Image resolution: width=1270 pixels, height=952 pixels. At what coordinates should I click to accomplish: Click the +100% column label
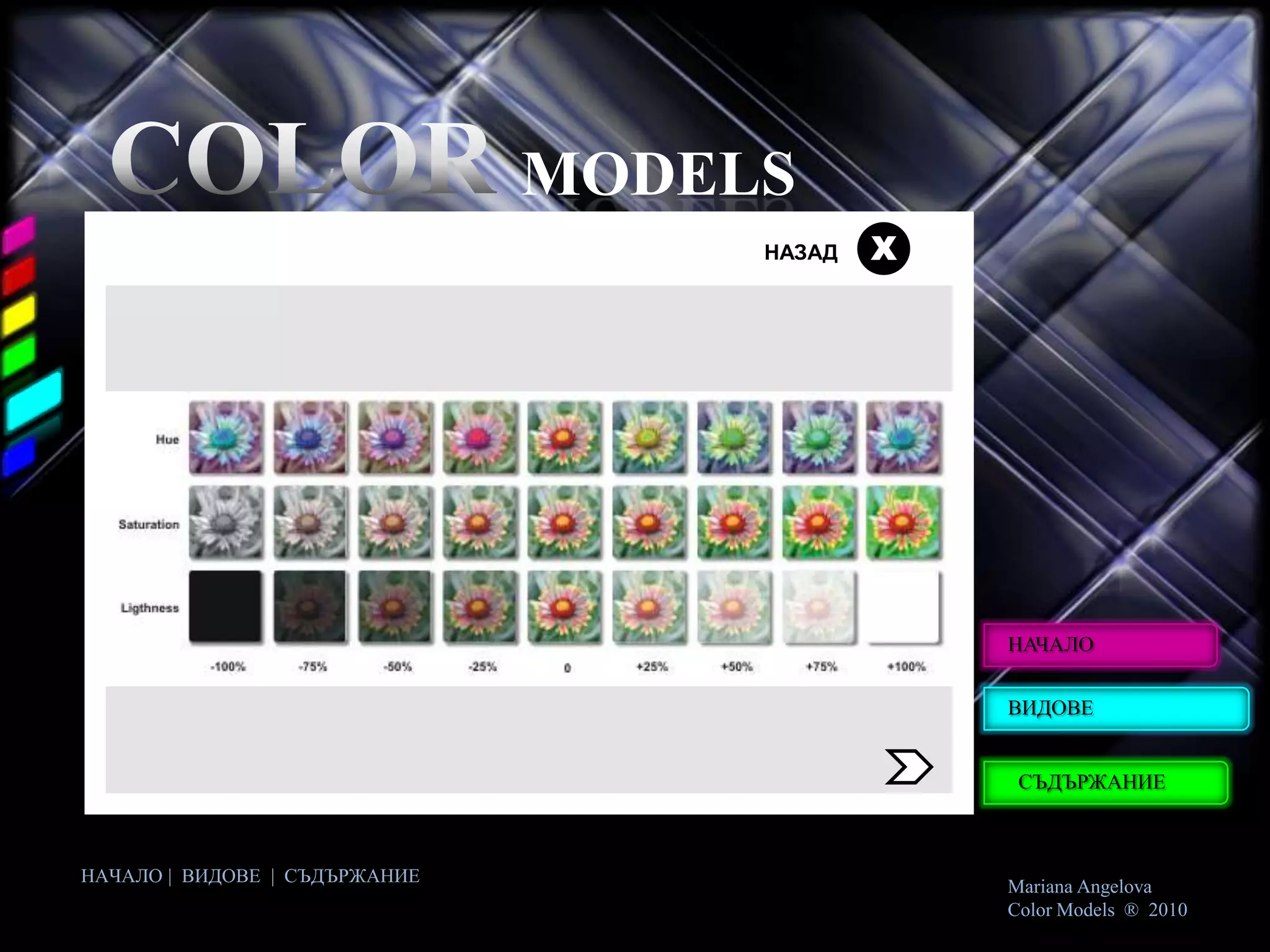(906, 667)
